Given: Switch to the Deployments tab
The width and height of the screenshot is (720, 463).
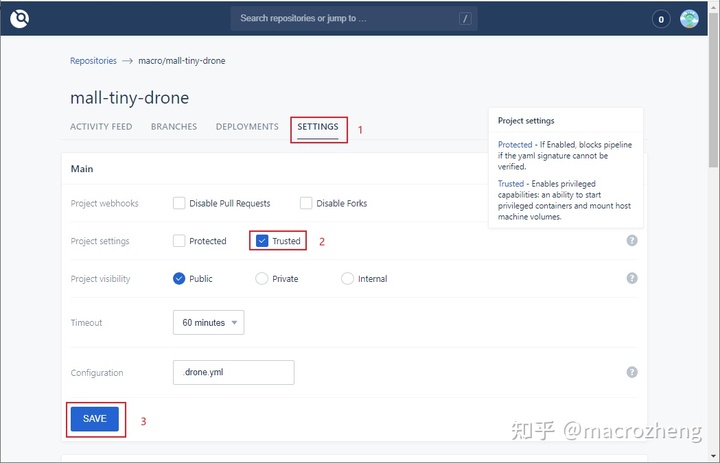Looking at the screenshot, I should click(x=247, y=127).
